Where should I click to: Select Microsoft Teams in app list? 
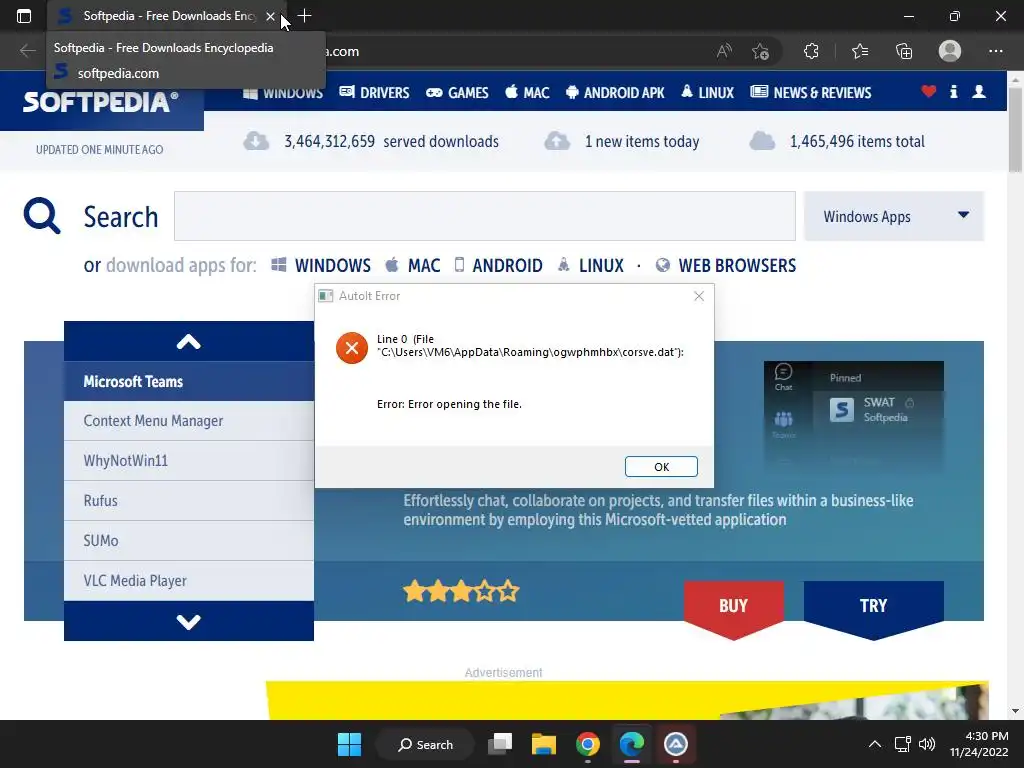pyautogui.click(x=189, y=381)
